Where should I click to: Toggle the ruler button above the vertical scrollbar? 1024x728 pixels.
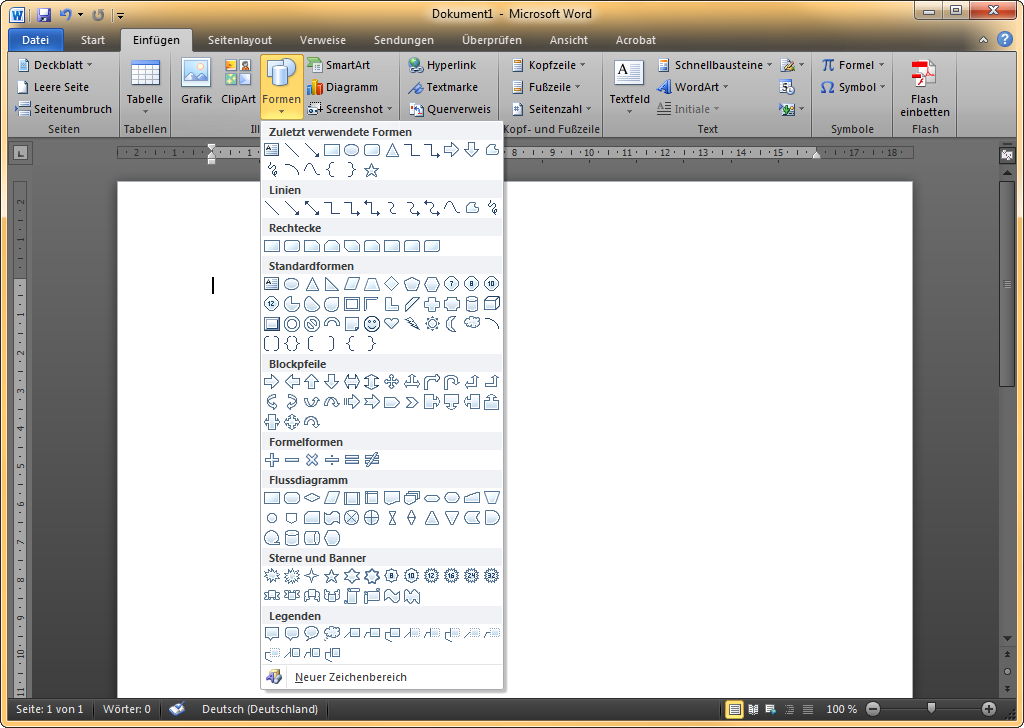(x=1007, y=156)
